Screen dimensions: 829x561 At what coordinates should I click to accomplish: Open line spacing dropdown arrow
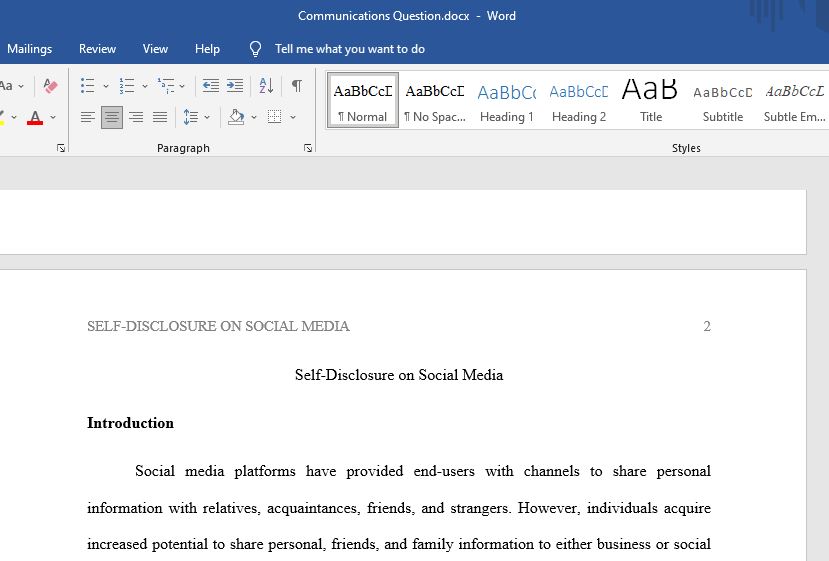coord(207,117)
